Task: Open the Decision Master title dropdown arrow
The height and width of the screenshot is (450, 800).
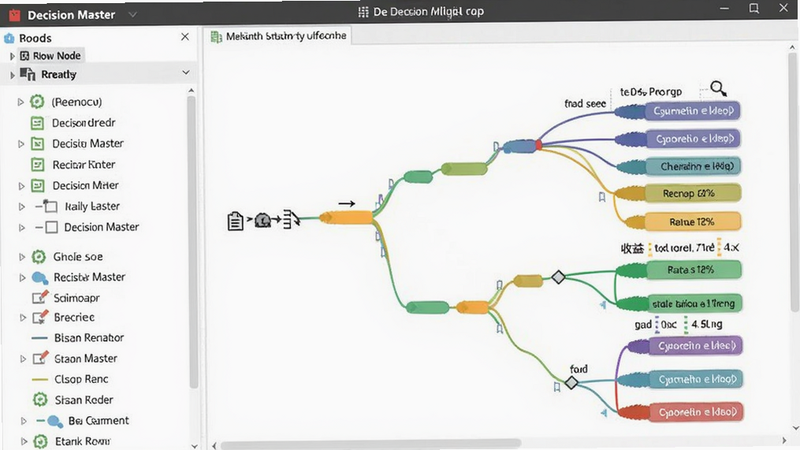Action: pos(133,15)
